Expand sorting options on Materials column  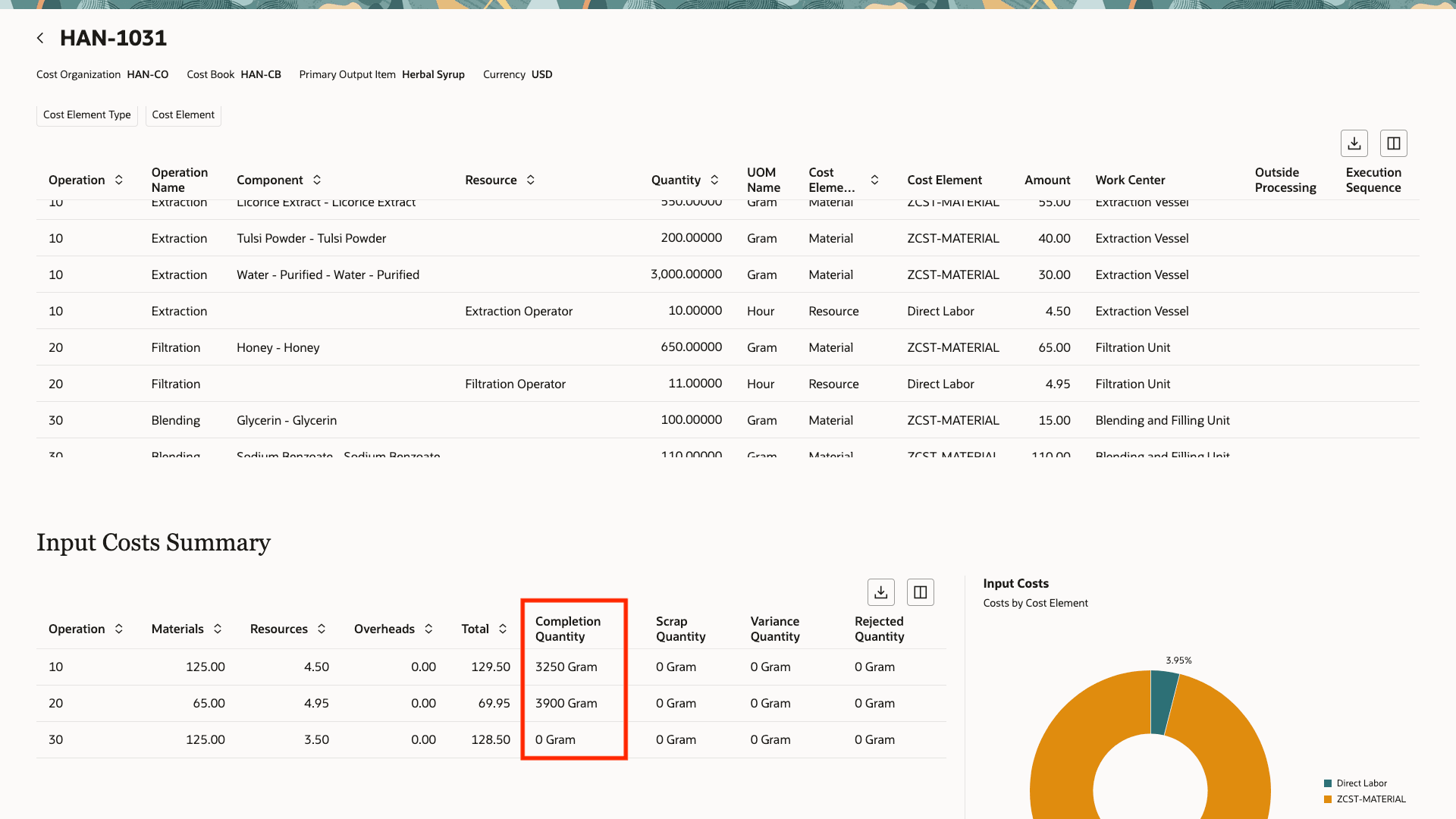pos(218,629)
